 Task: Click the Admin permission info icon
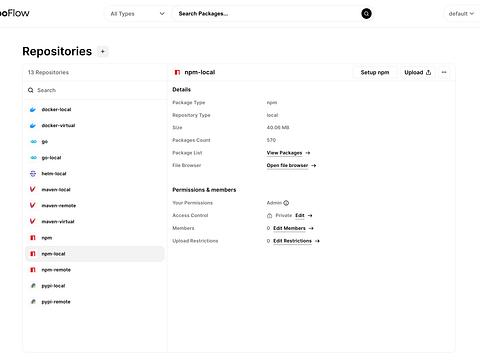pyautogui.click(x=286, y=203)
